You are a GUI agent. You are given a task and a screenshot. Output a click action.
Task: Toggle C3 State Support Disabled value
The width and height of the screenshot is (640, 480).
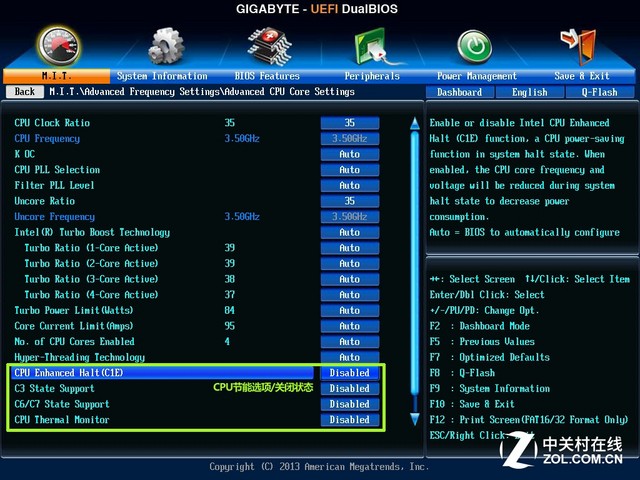pos(350,388)
